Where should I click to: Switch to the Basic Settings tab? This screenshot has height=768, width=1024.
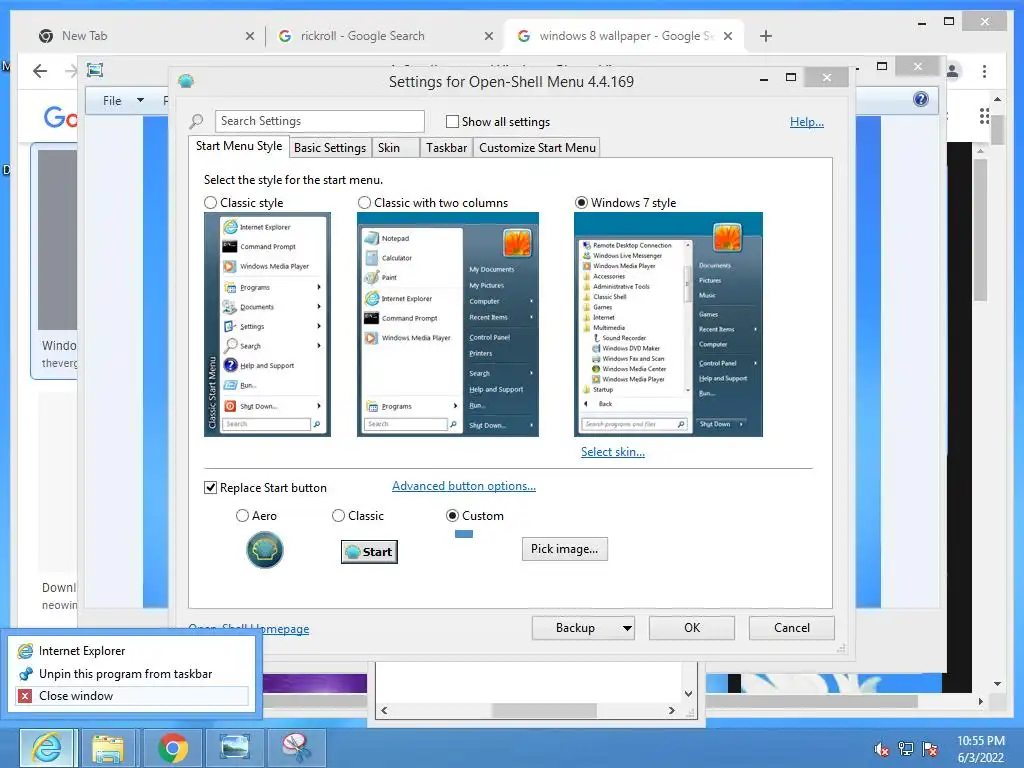(x=330, y=148)
